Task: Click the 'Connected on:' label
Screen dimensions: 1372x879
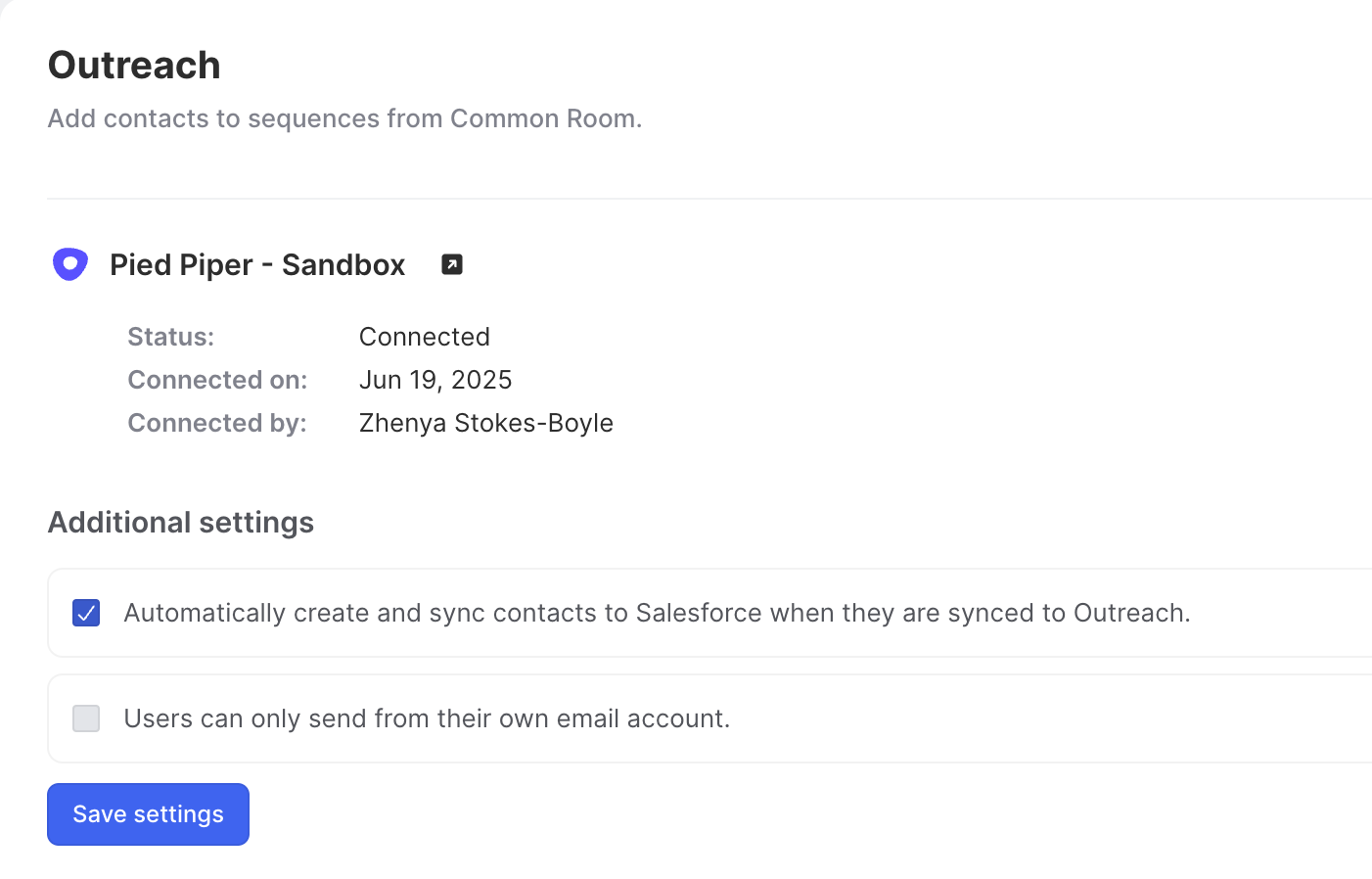Action: coord(217,380)
